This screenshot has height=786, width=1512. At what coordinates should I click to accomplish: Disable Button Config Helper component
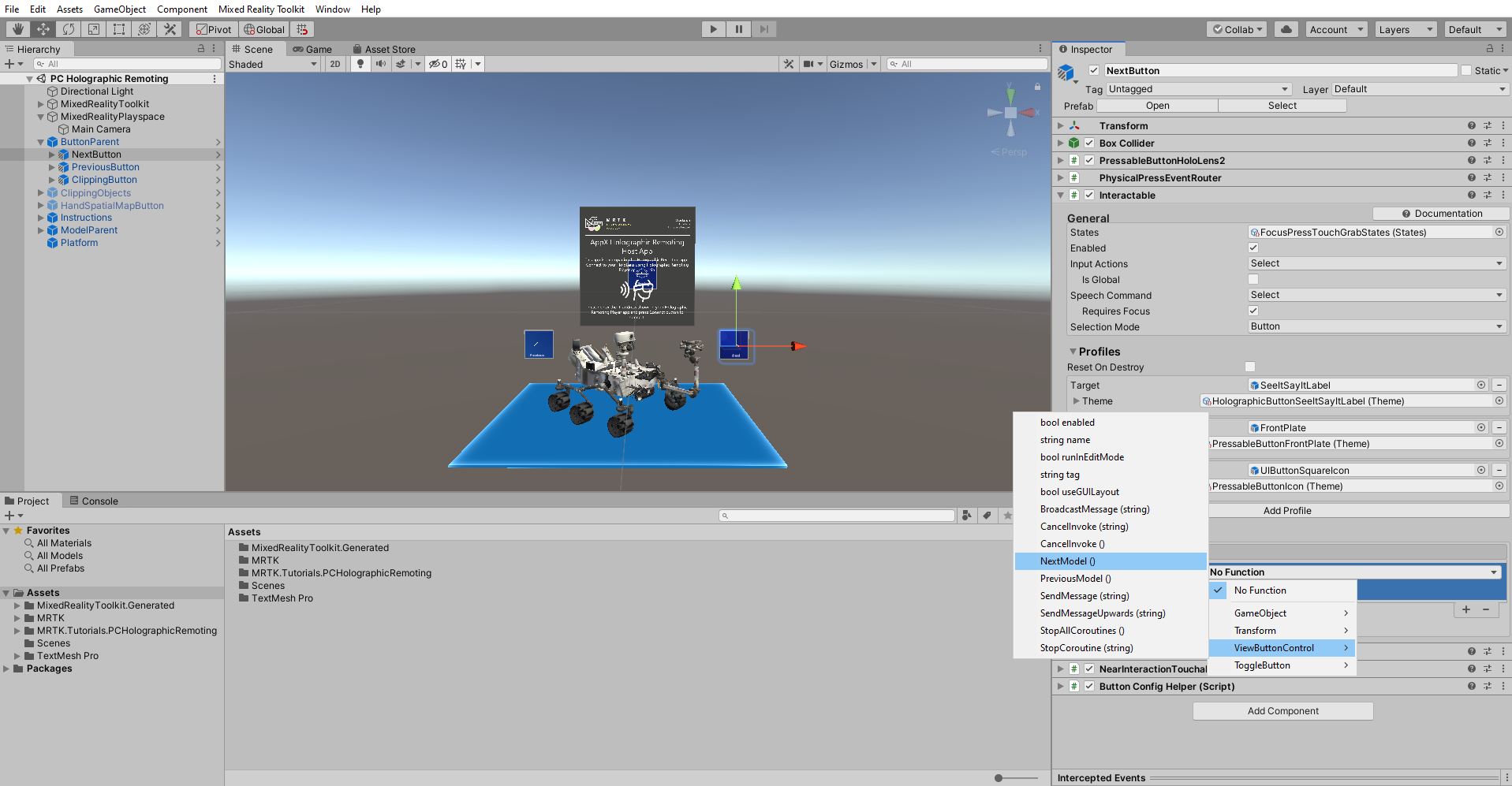point(1089,686)
